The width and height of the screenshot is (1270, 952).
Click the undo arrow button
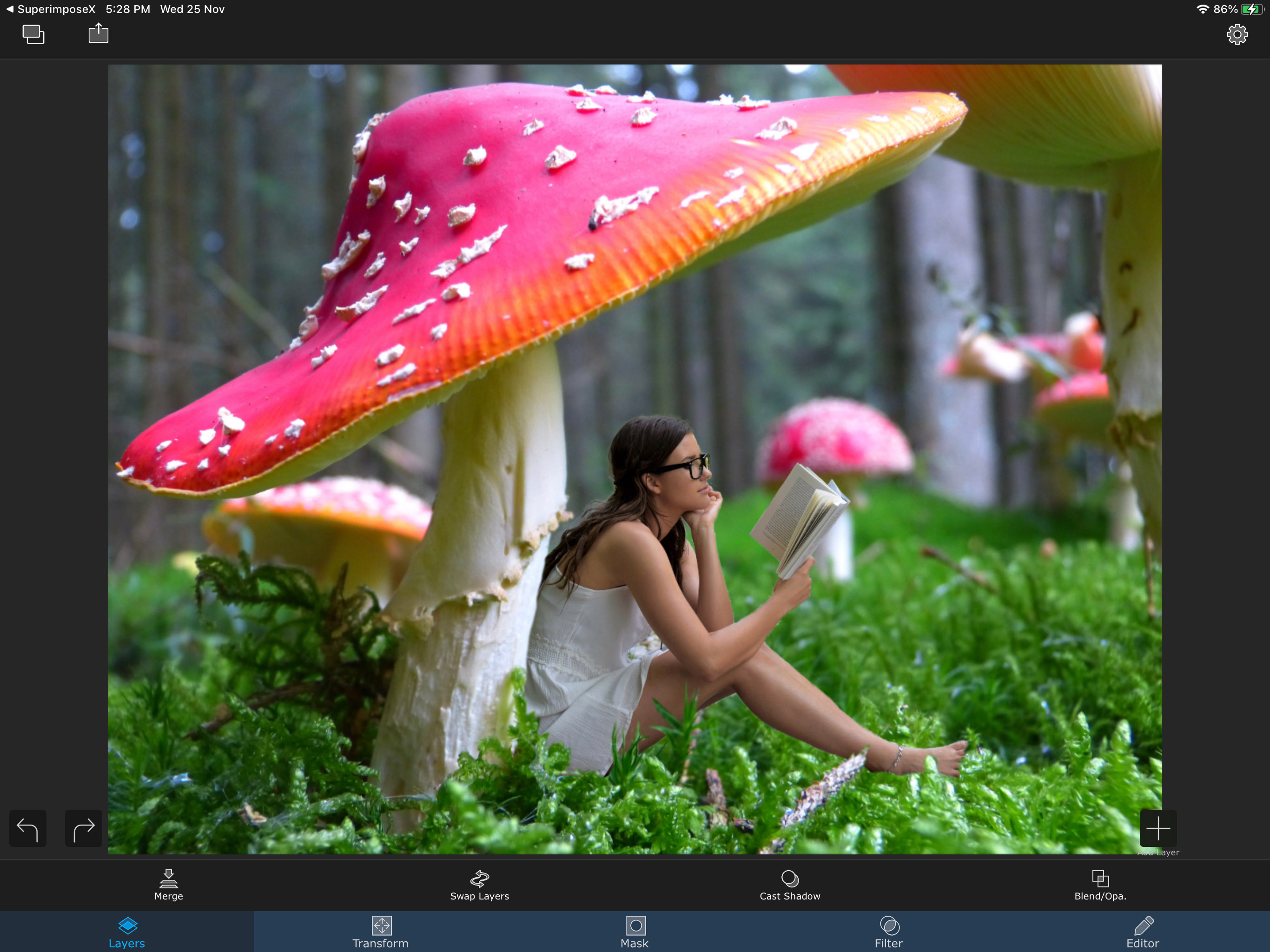coord(27,828)
